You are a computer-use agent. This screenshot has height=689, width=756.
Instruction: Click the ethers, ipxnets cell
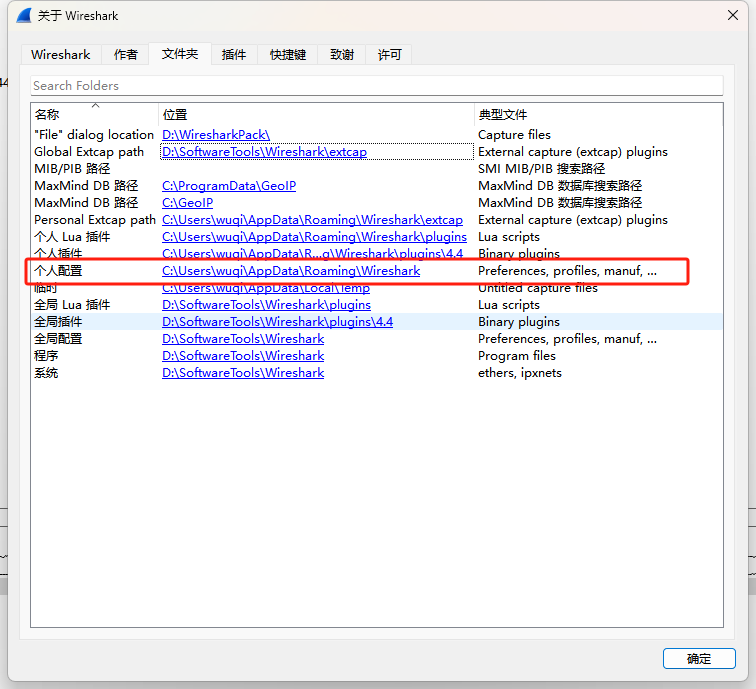520,373
